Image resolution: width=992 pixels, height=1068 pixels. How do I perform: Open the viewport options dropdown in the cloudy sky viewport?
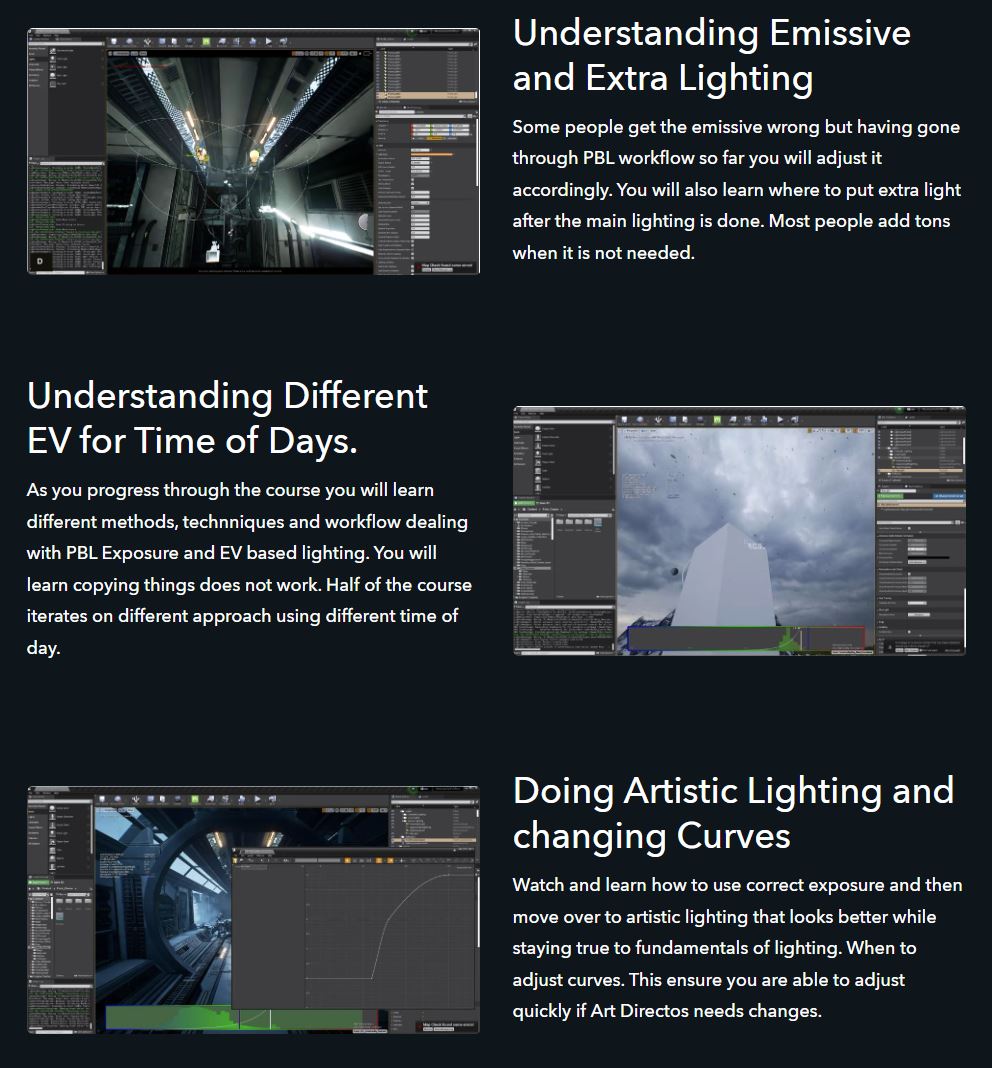tap(622, 432)
